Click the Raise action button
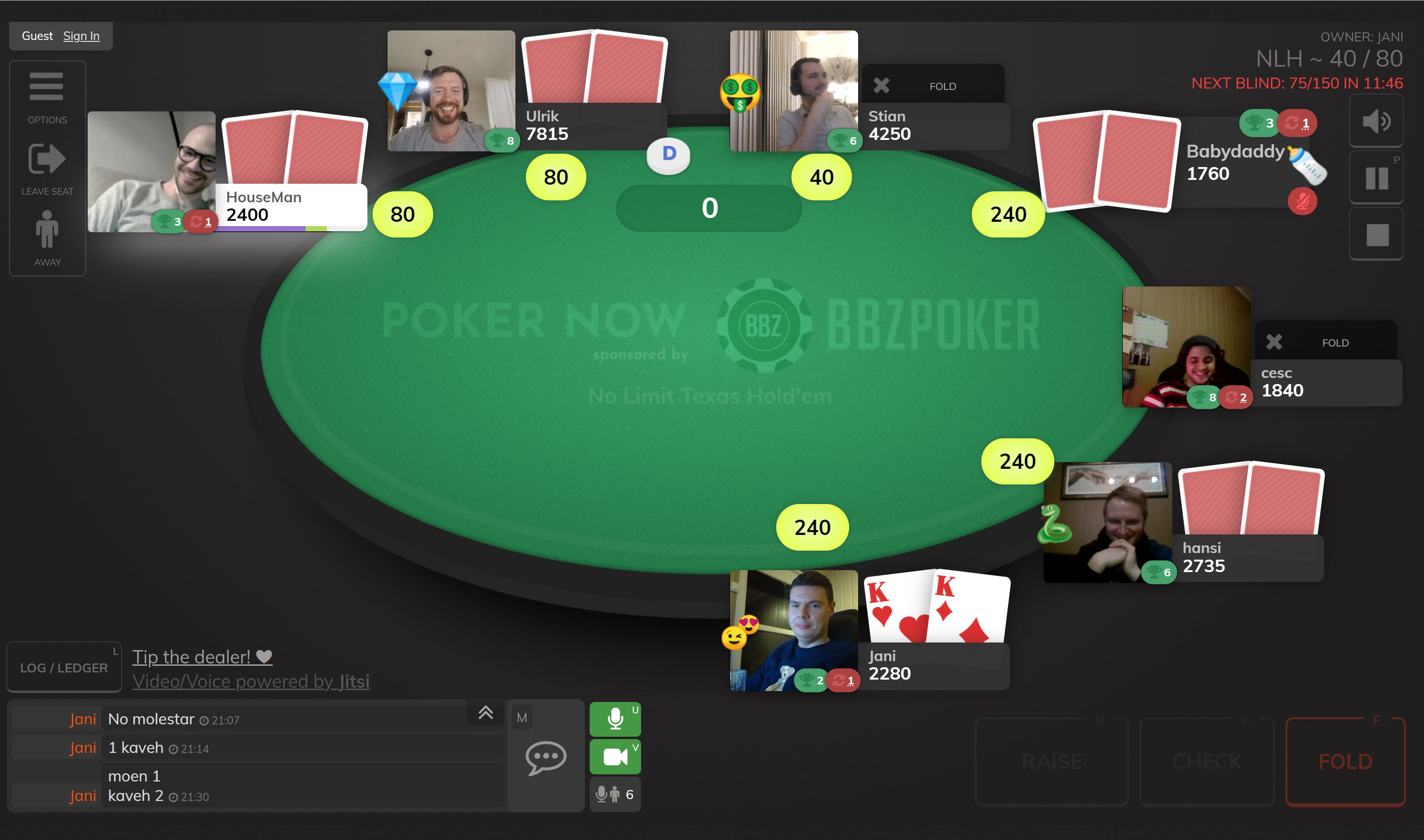Image resolution: width=1424 pixels, height=840 pixels. [x=1052, y=761]
